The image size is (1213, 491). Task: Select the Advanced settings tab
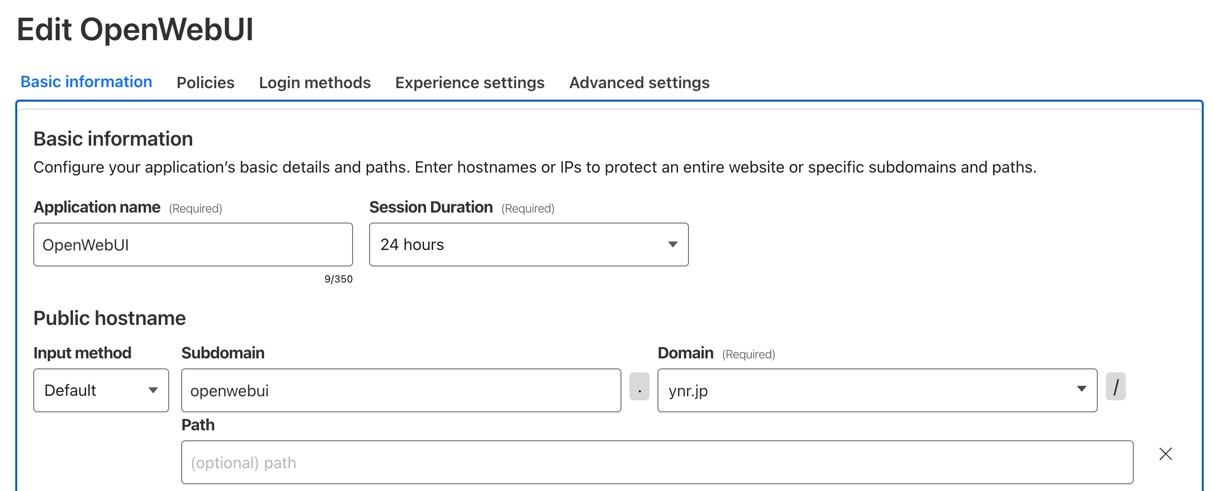click(639, 83)
